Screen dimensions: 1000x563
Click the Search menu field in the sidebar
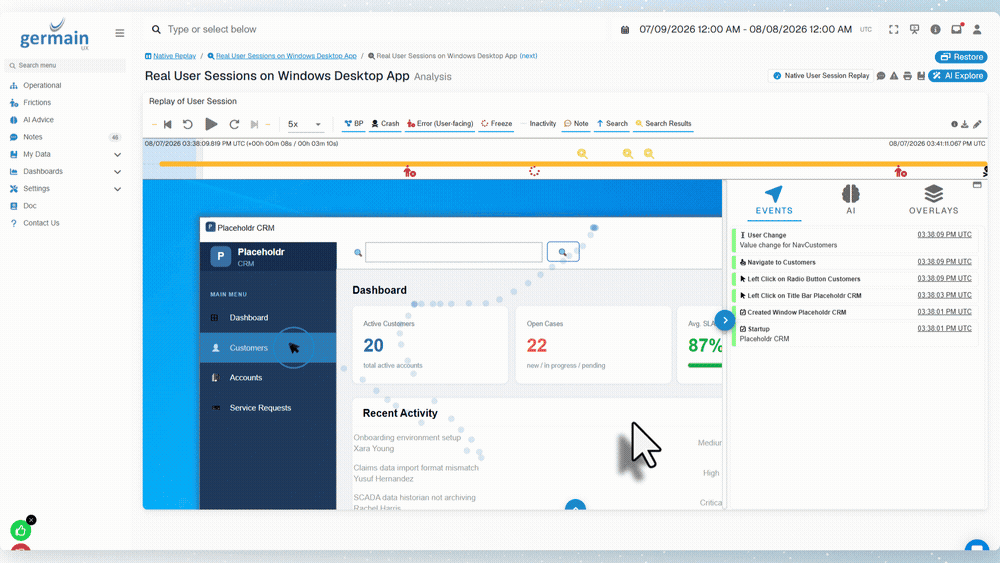pyautogui.click(x=65, y=66)
